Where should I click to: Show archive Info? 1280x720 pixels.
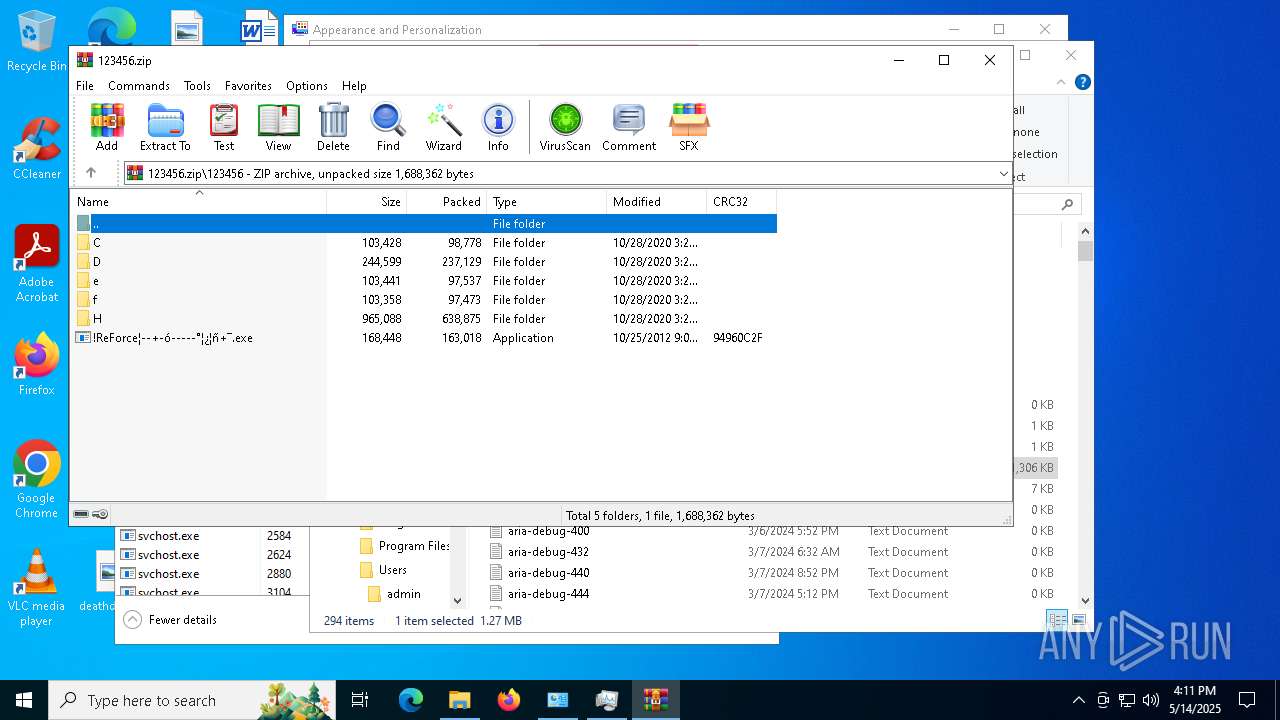(498, 127)
